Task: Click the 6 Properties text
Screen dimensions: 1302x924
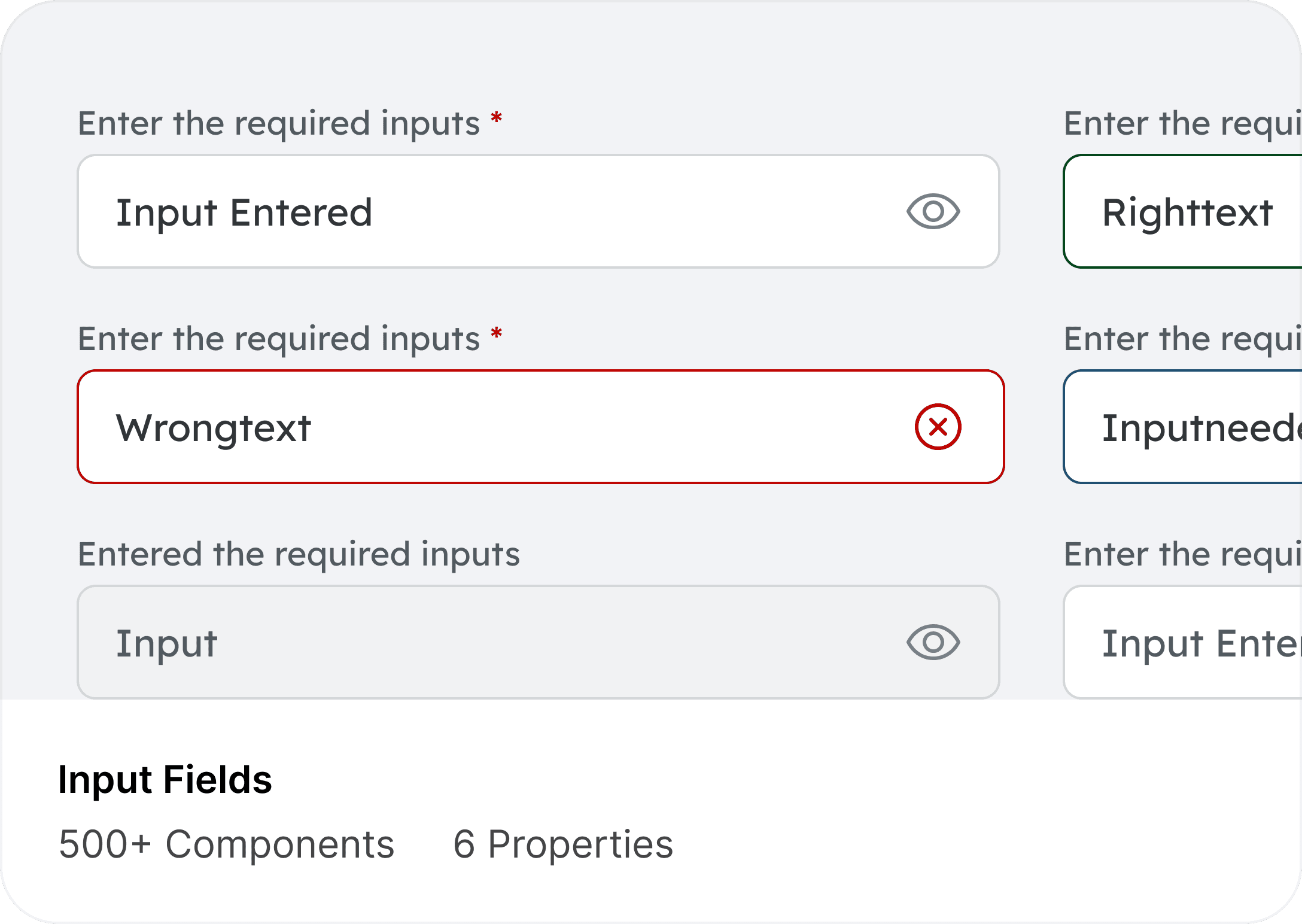Action: (x=563, y=844)
